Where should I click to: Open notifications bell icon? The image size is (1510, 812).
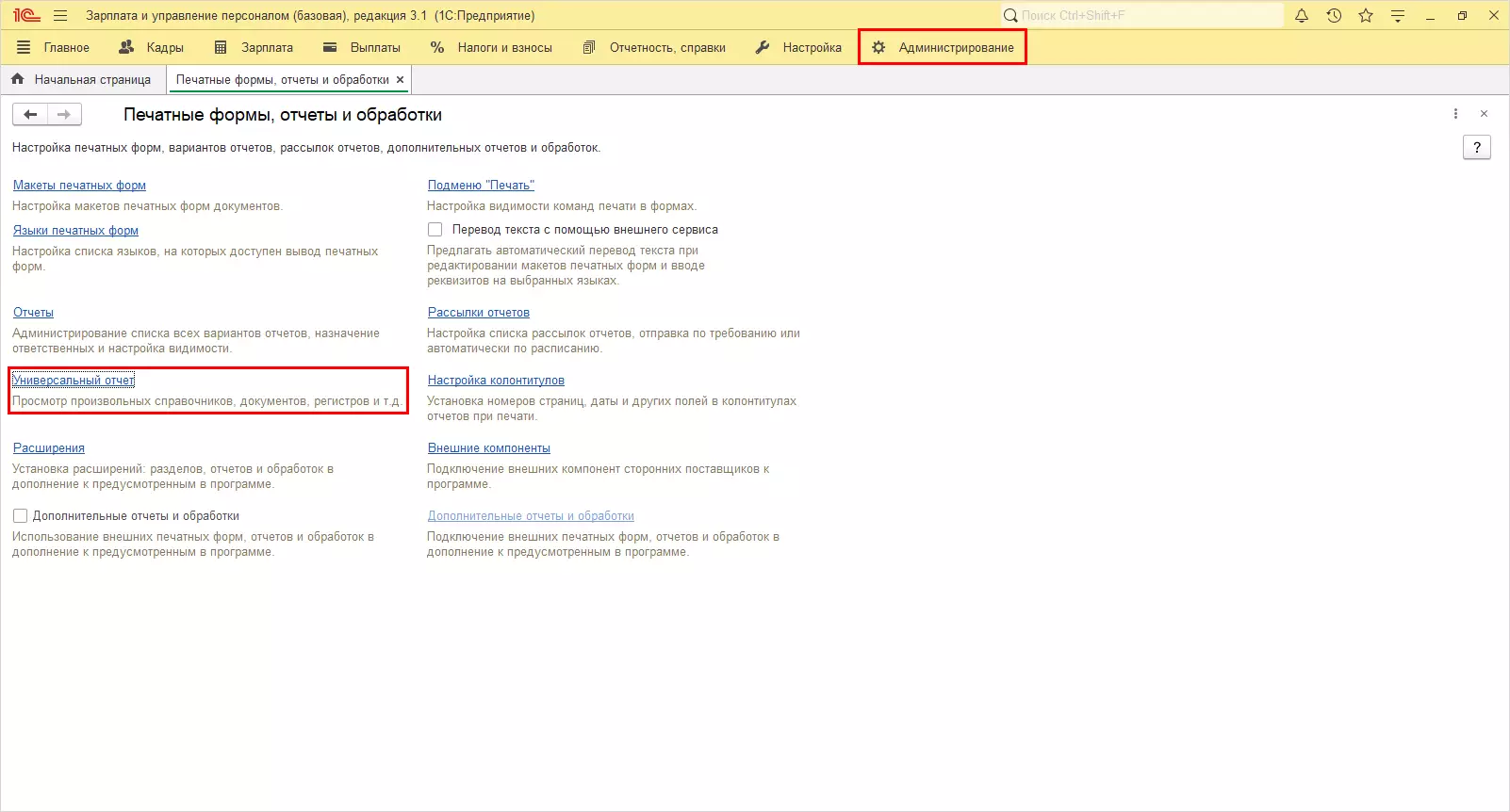(1302, 16)
